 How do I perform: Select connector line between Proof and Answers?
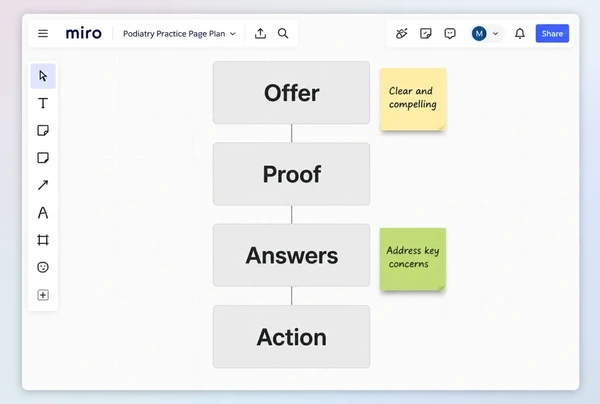click(x=292, y=215)
